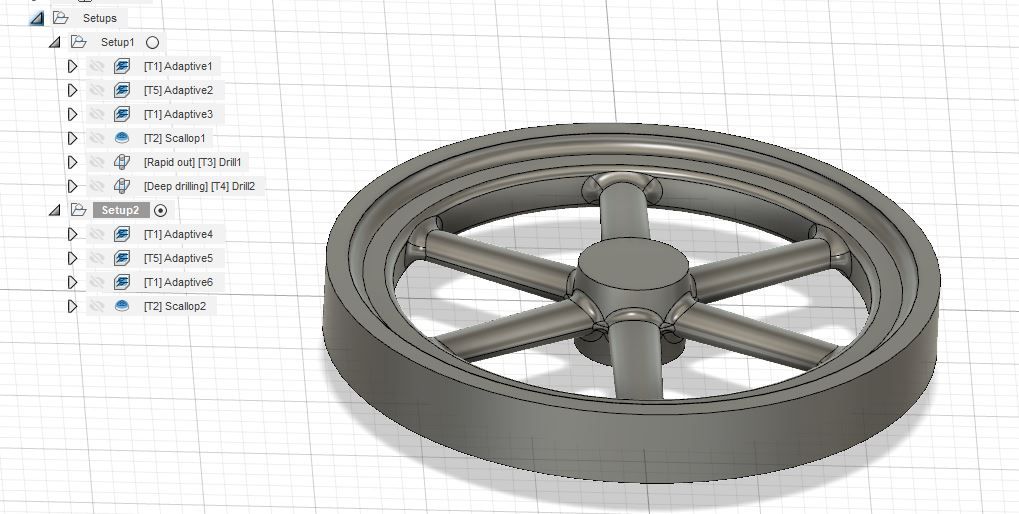
Task: Toggle visibility of Adaptive6 toolpath
Action: click(97, 282)
